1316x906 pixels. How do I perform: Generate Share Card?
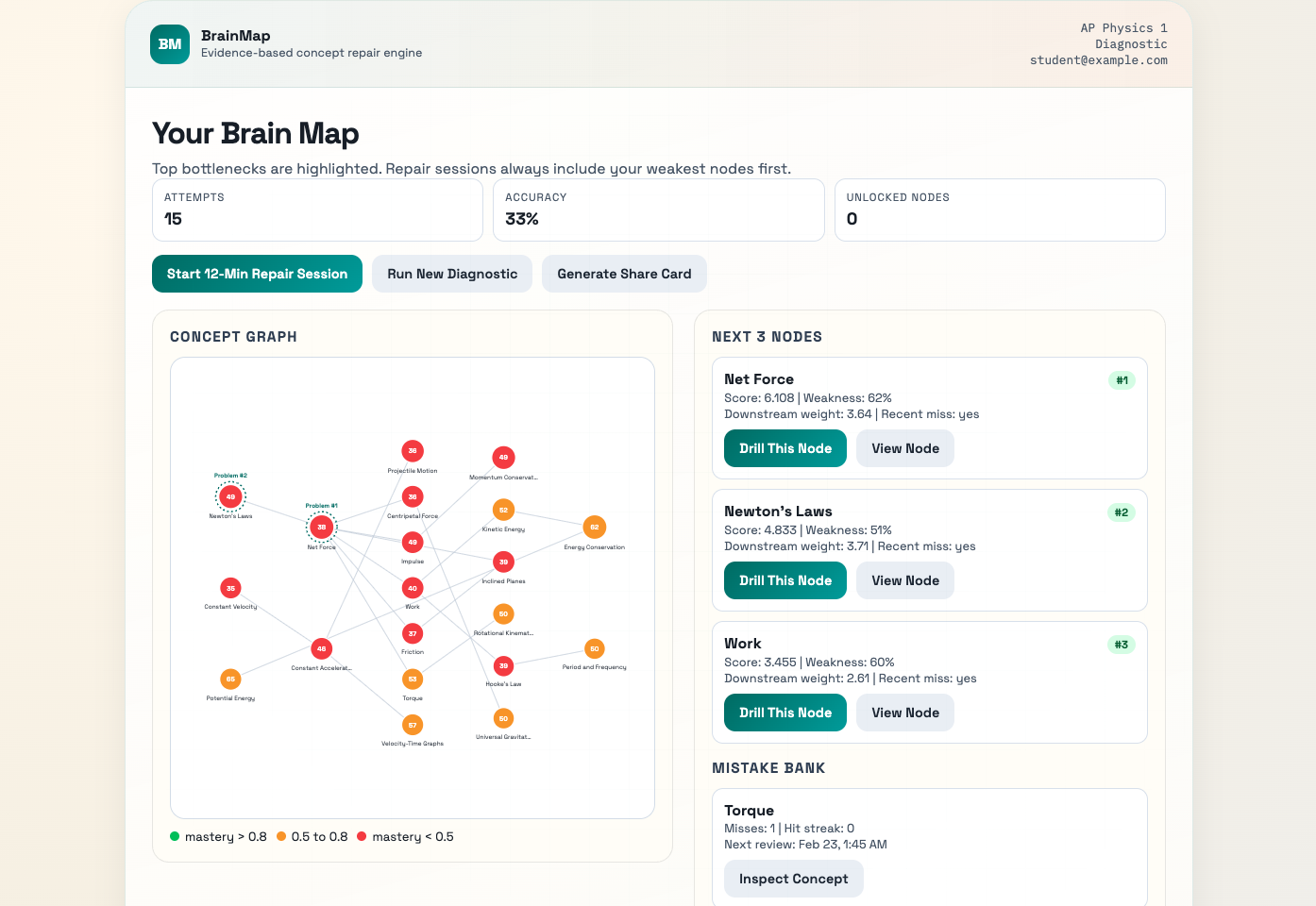click(624, 274)
